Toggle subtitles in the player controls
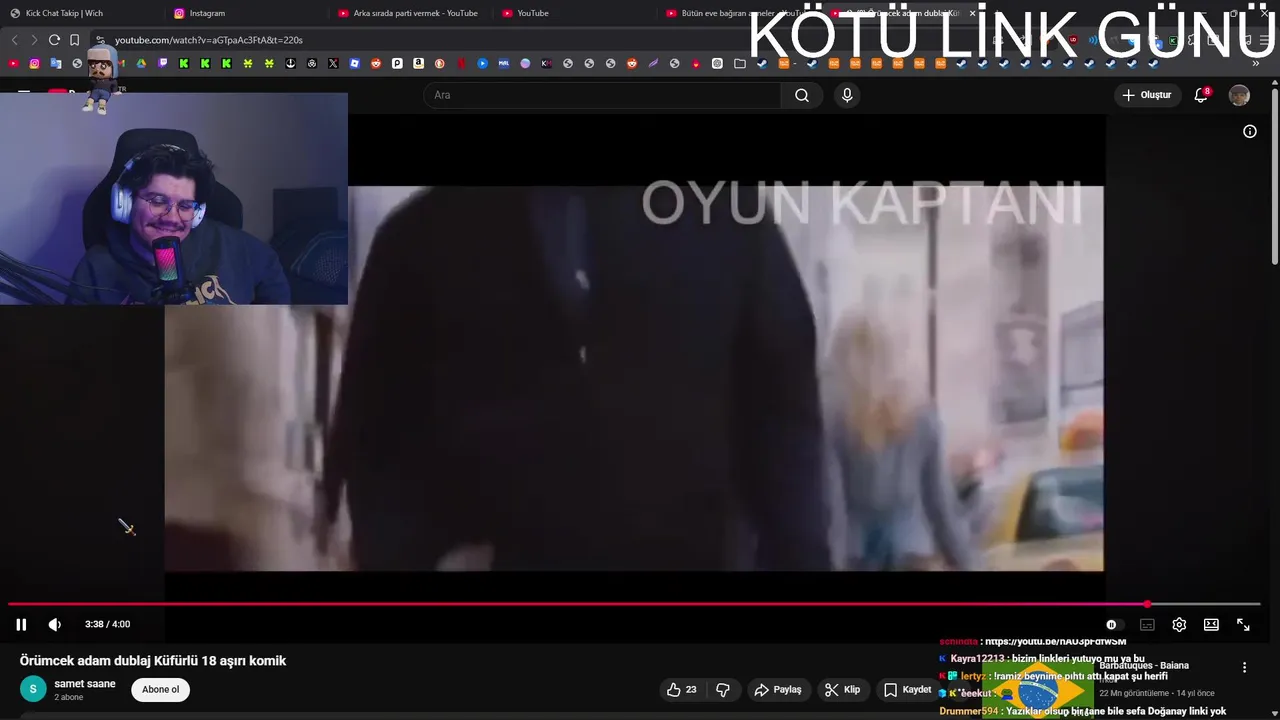The image size is (1280, 720). [1147, 624]
